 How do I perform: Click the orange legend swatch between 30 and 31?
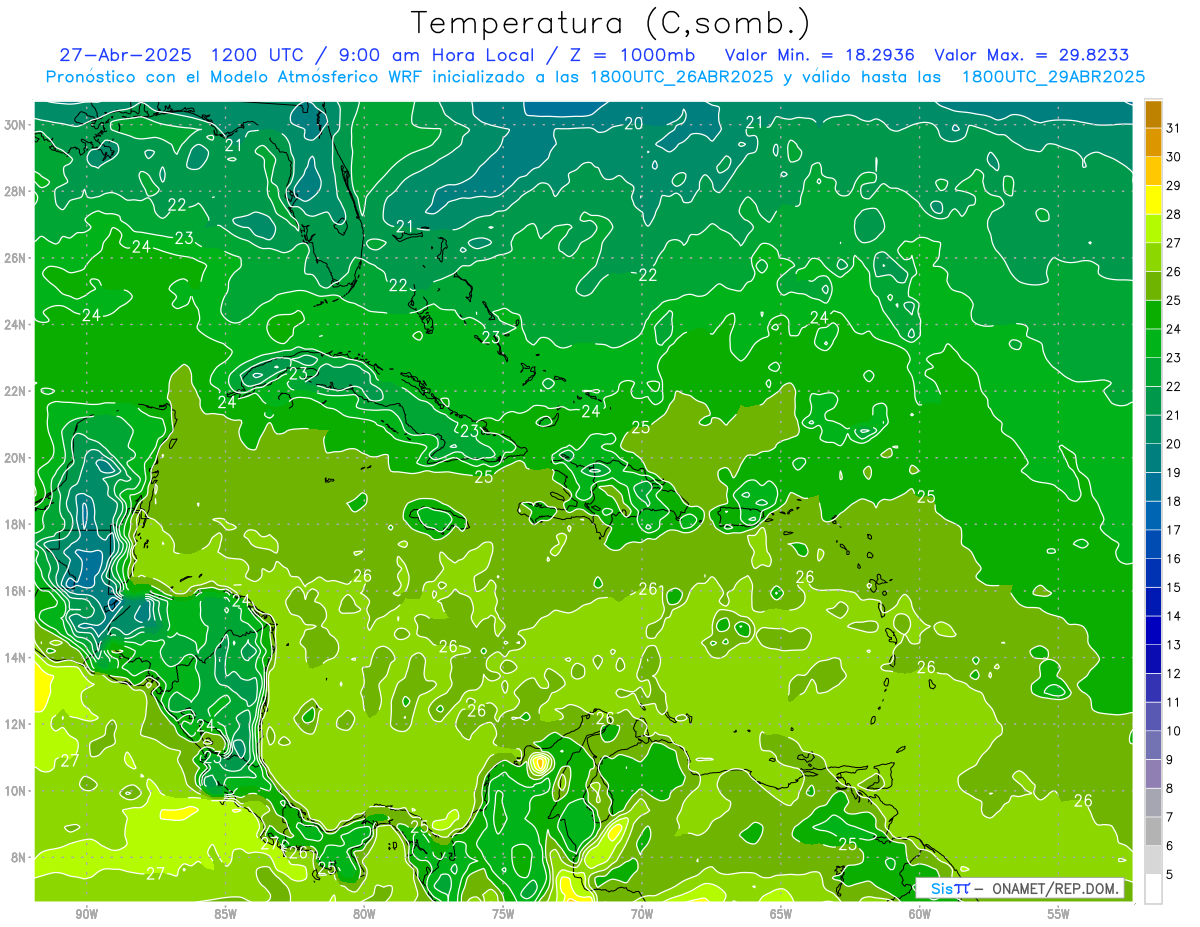pyautogui.click(x=1153, y=143)
